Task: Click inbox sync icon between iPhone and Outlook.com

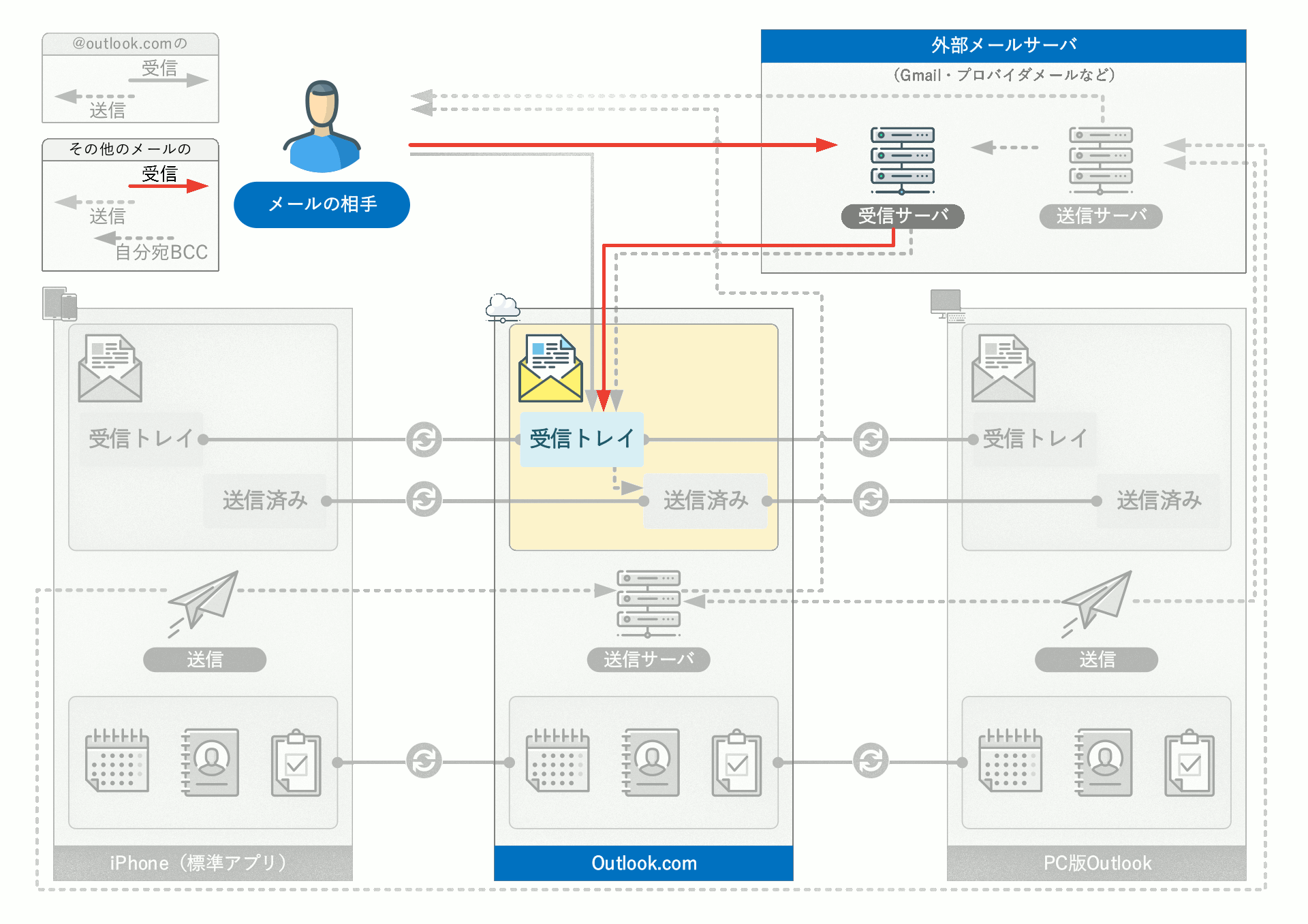Action: coord(424,439)
